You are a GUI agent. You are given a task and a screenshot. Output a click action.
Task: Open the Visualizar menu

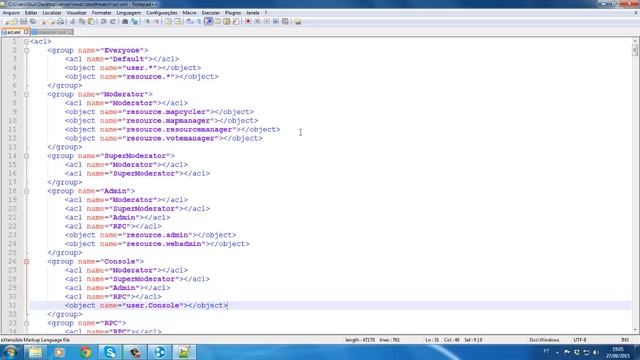pyautogui.click(x=76, y=13)
